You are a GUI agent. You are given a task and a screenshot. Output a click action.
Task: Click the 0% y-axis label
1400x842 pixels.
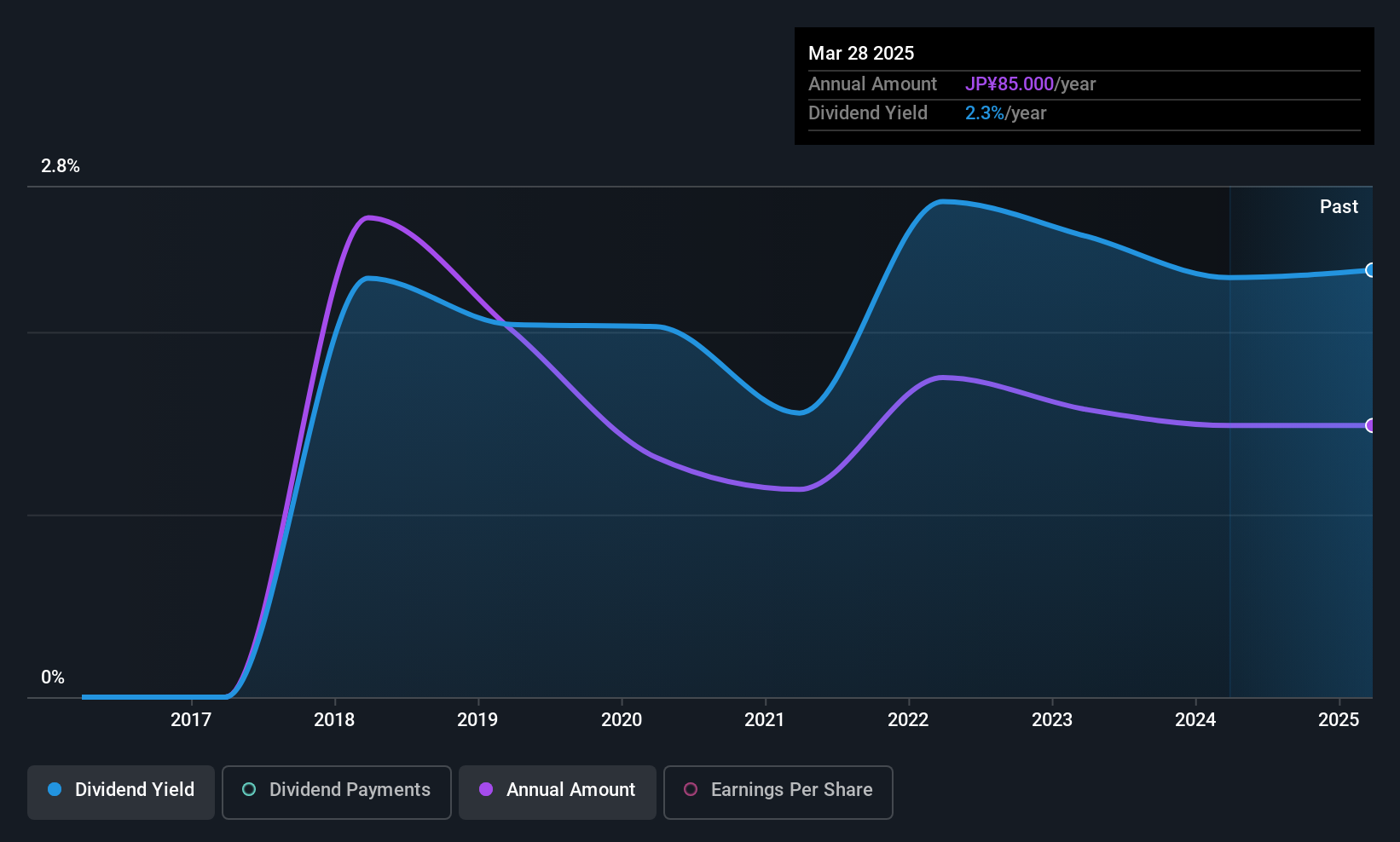(x=53, y=678)
